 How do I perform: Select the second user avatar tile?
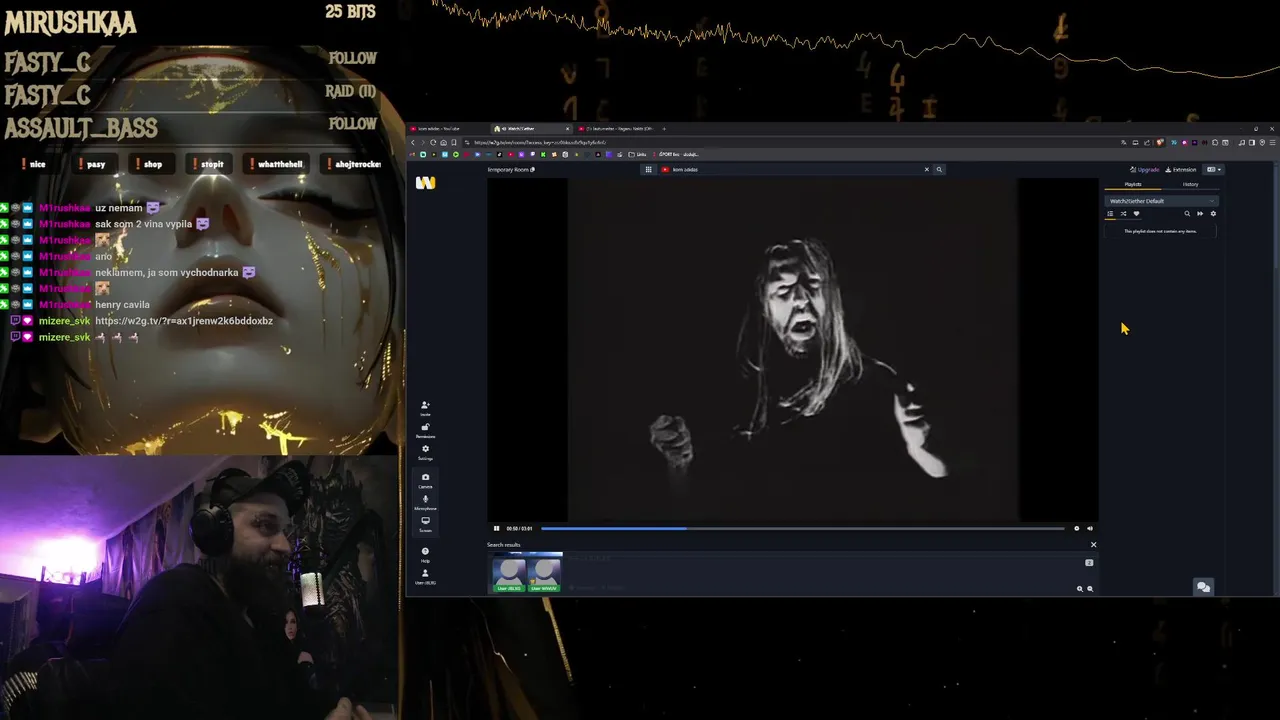click(x=545, y=573)
